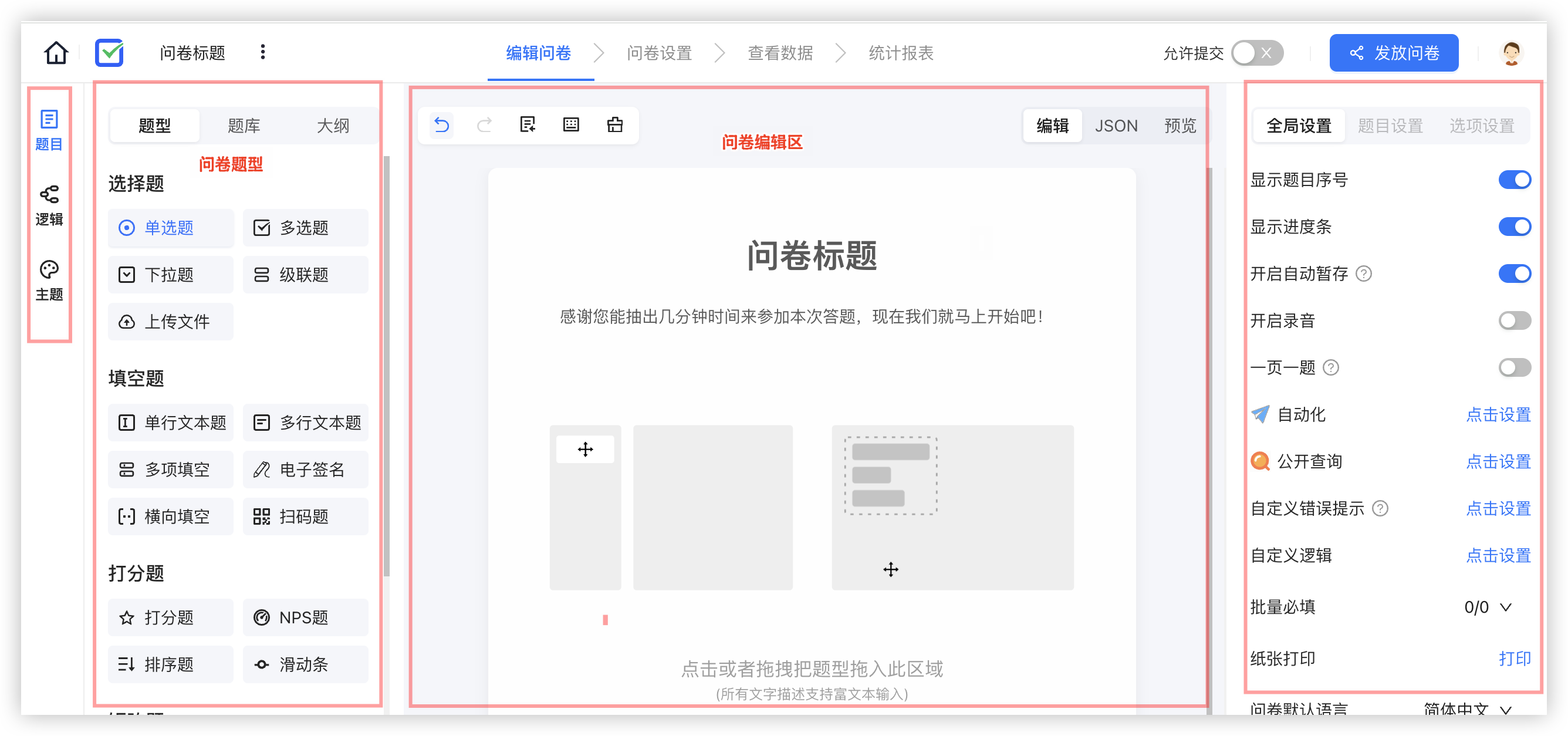Viewport: 1568px width, 736px height.
Task: Add an NPS题 question
Action: pyautogui.click(x=306, y=617)
